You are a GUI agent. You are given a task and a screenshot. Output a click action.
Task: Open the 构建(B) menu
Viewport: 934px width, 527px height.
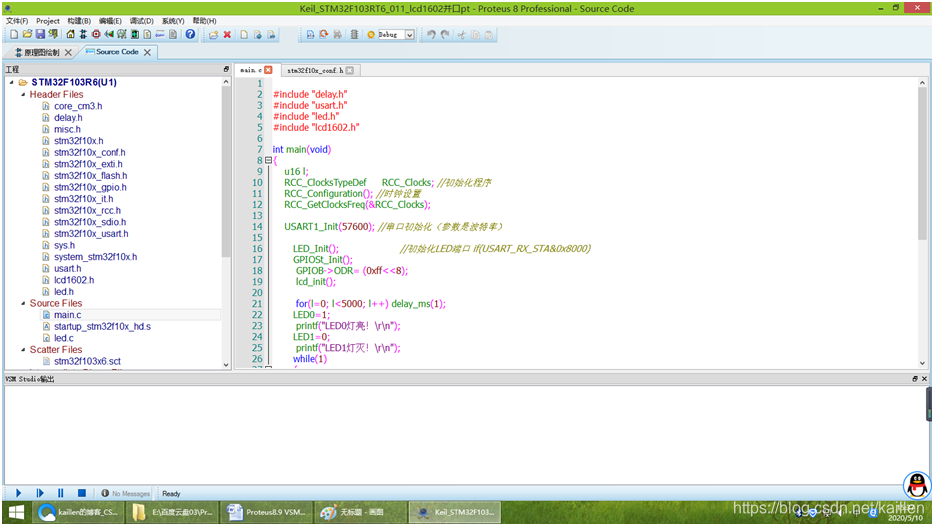click(x=79, y=21)
